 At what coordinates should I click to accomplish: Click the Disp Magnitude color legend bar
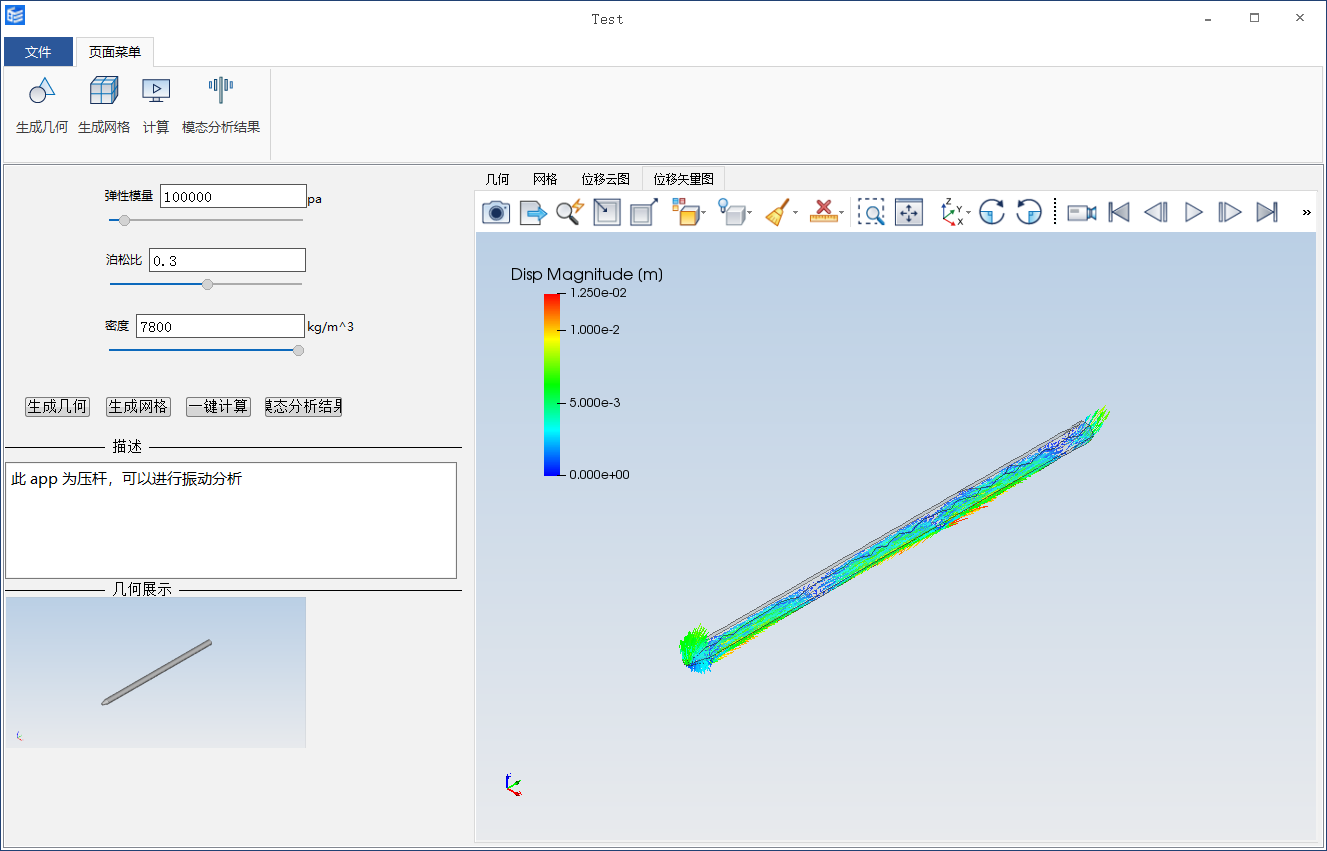(552, 384)
